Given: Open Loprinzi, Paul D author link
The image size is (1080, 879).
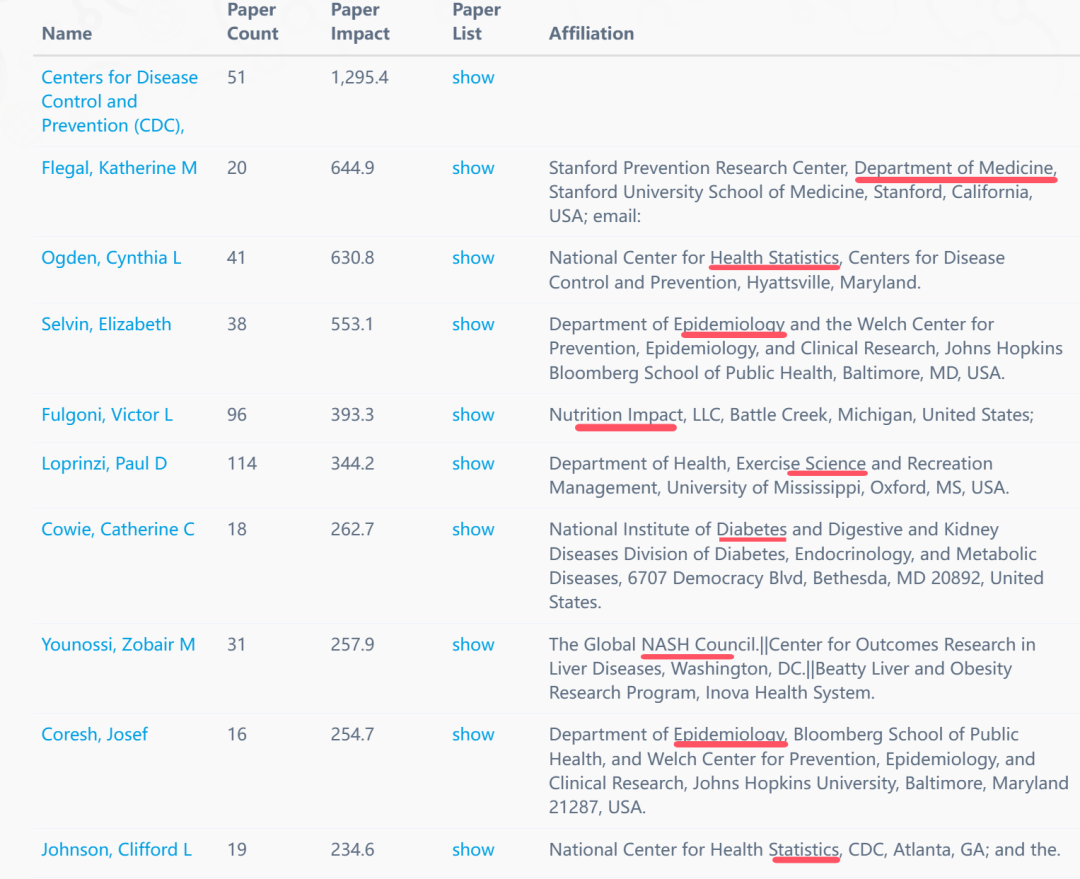Looking at the screenshot, I should point(104,464).
